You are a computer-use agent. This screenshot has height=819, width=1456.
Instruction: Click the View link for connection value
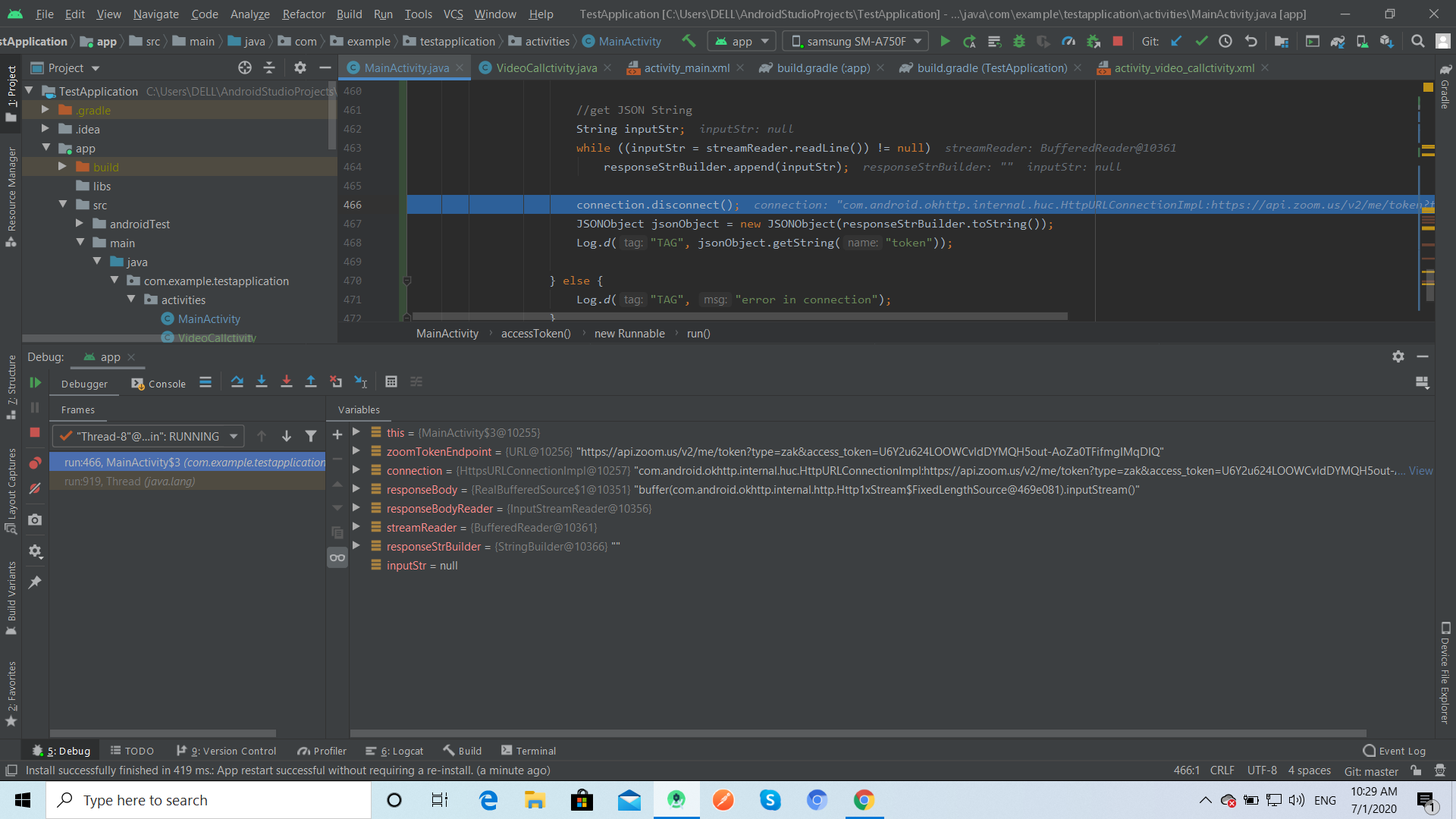click(x=1420, y=471)
